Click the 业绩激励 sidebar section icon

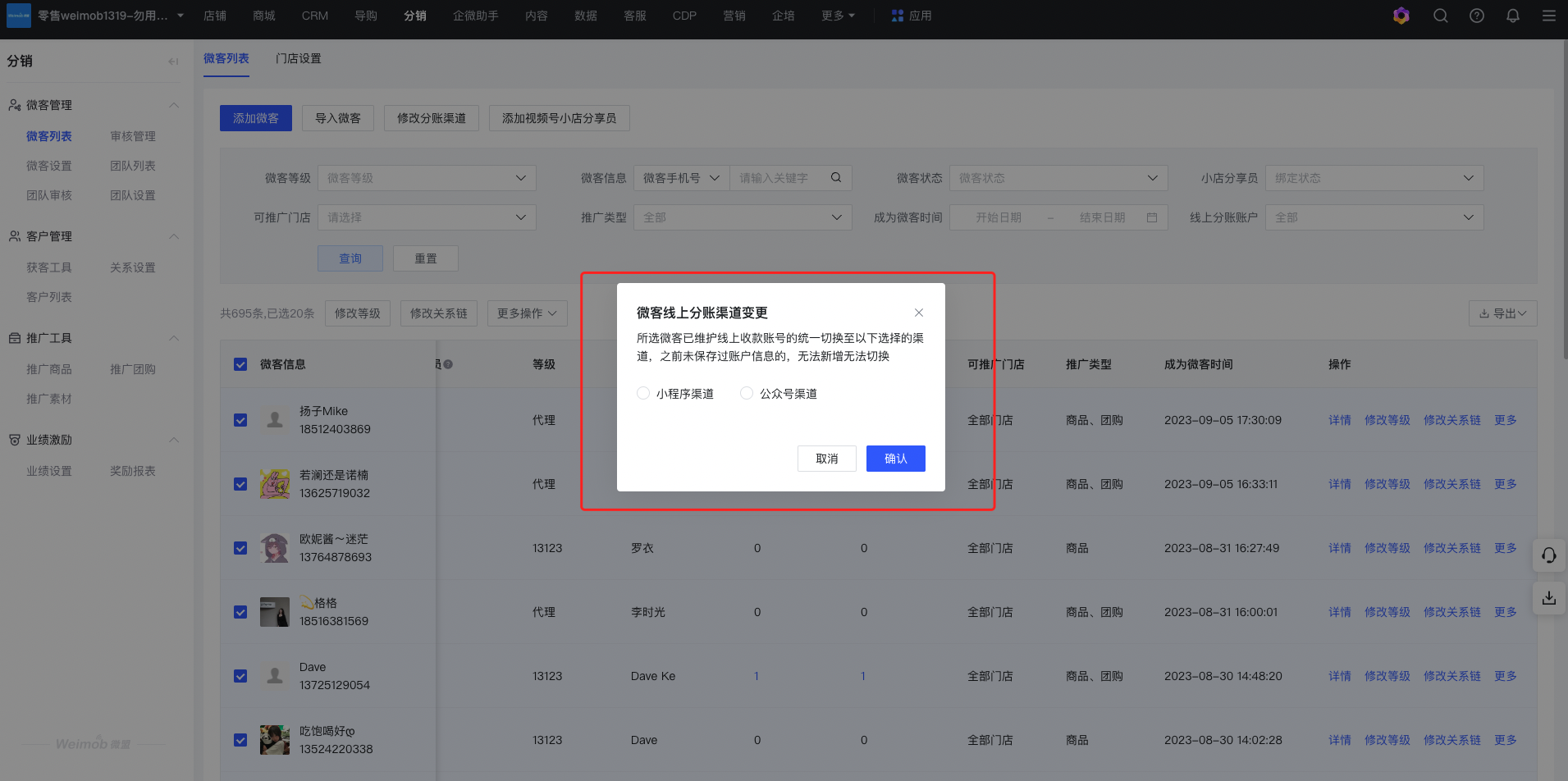coord(15,440)
